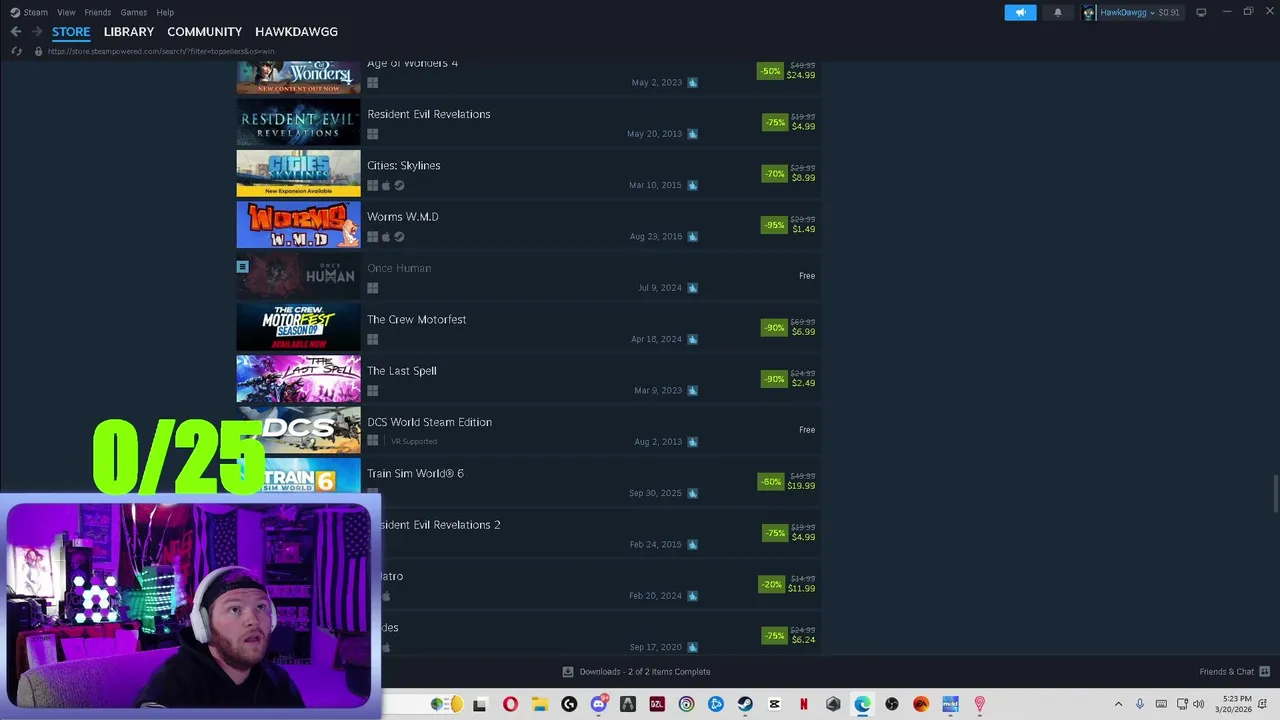Open DCS World Steam Edition listing
The height and width of the screenshot is (720, 1280).
tap(528, 430)
